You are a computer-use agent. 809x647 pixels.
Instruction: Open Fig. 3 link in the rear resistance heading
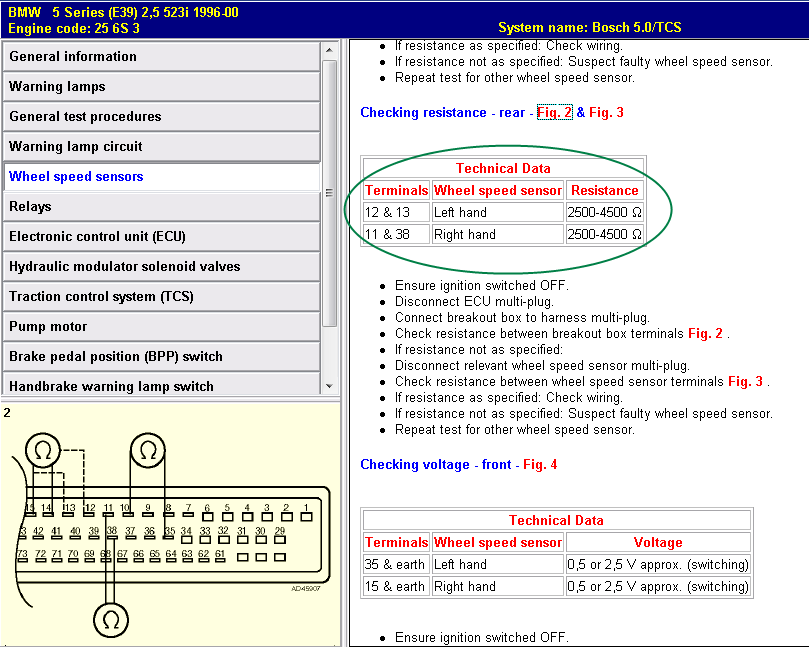point(606,112)
